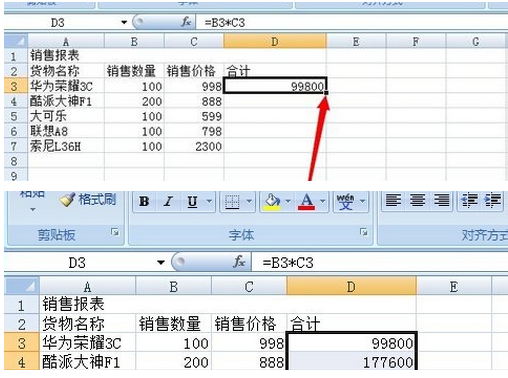Select all cells via upper sheet corner button
Viewport: 508px width, 378px height.
point(16,41)
